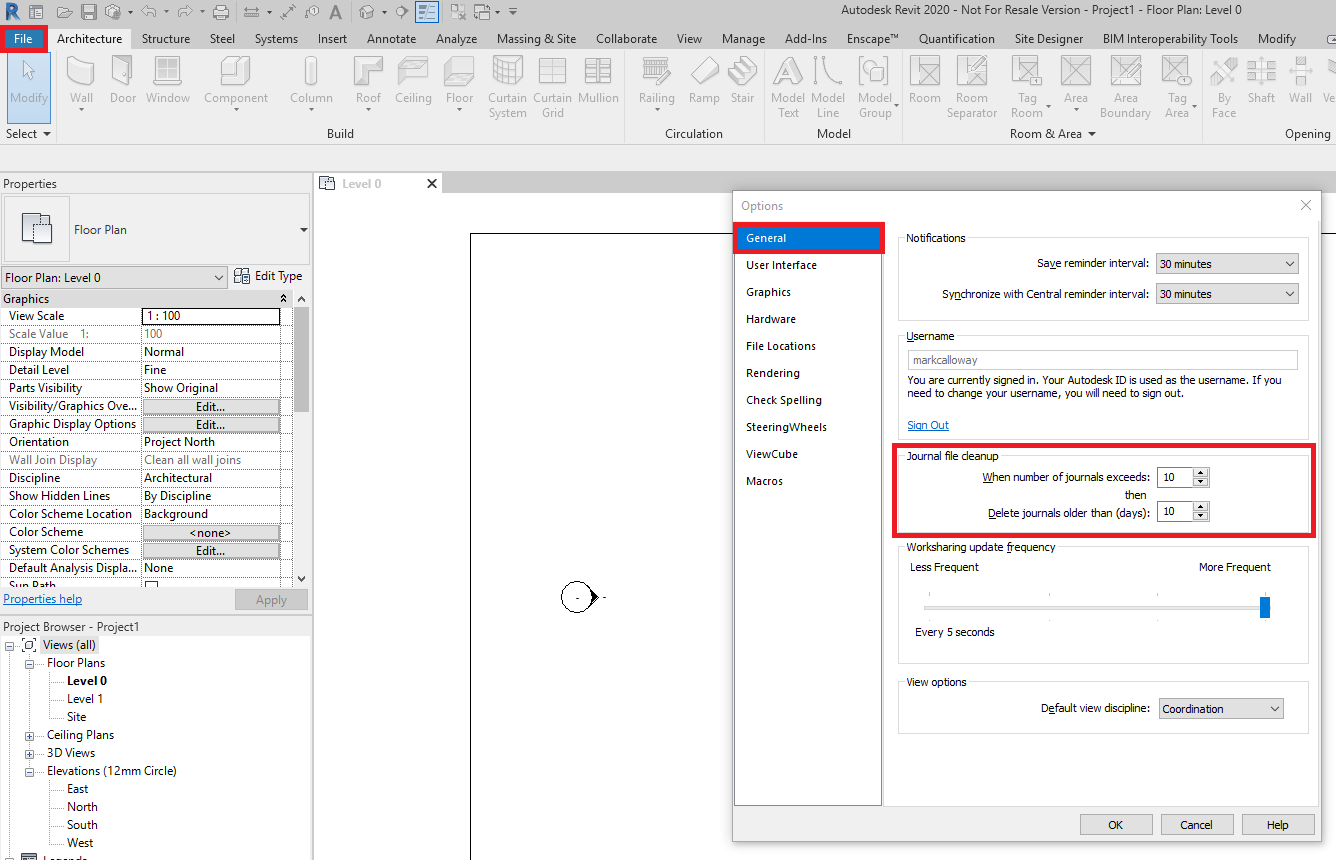Expand 3D Views in Project Browser
The width and height of the screenshot is (1336, 860).
click(x=29, y=753)
